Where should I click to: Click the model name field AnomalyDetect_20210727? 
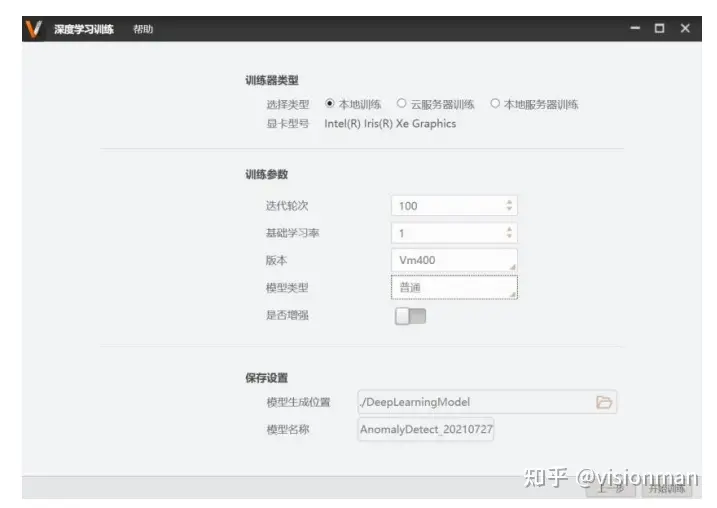point(426,429)
